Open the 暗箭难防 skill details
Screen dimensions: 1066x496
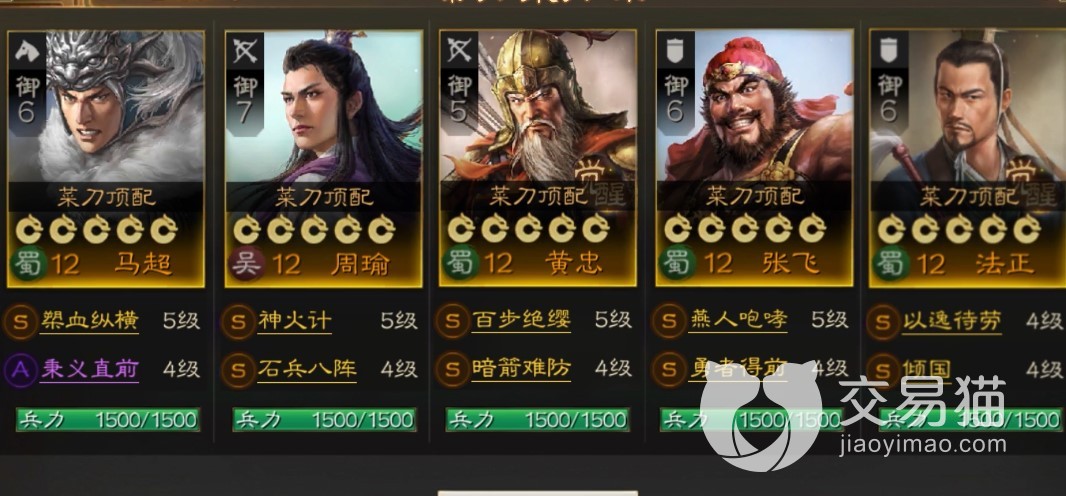click(x=521, y=370)
